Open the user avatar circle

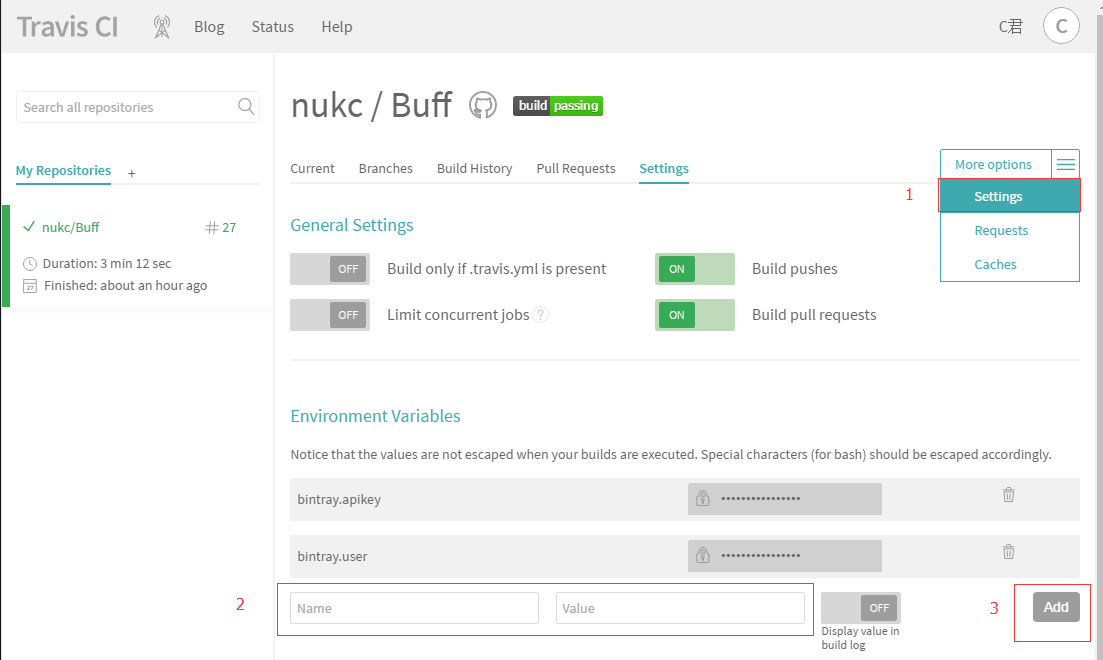pyautogui.click(x=1061, y=26)
